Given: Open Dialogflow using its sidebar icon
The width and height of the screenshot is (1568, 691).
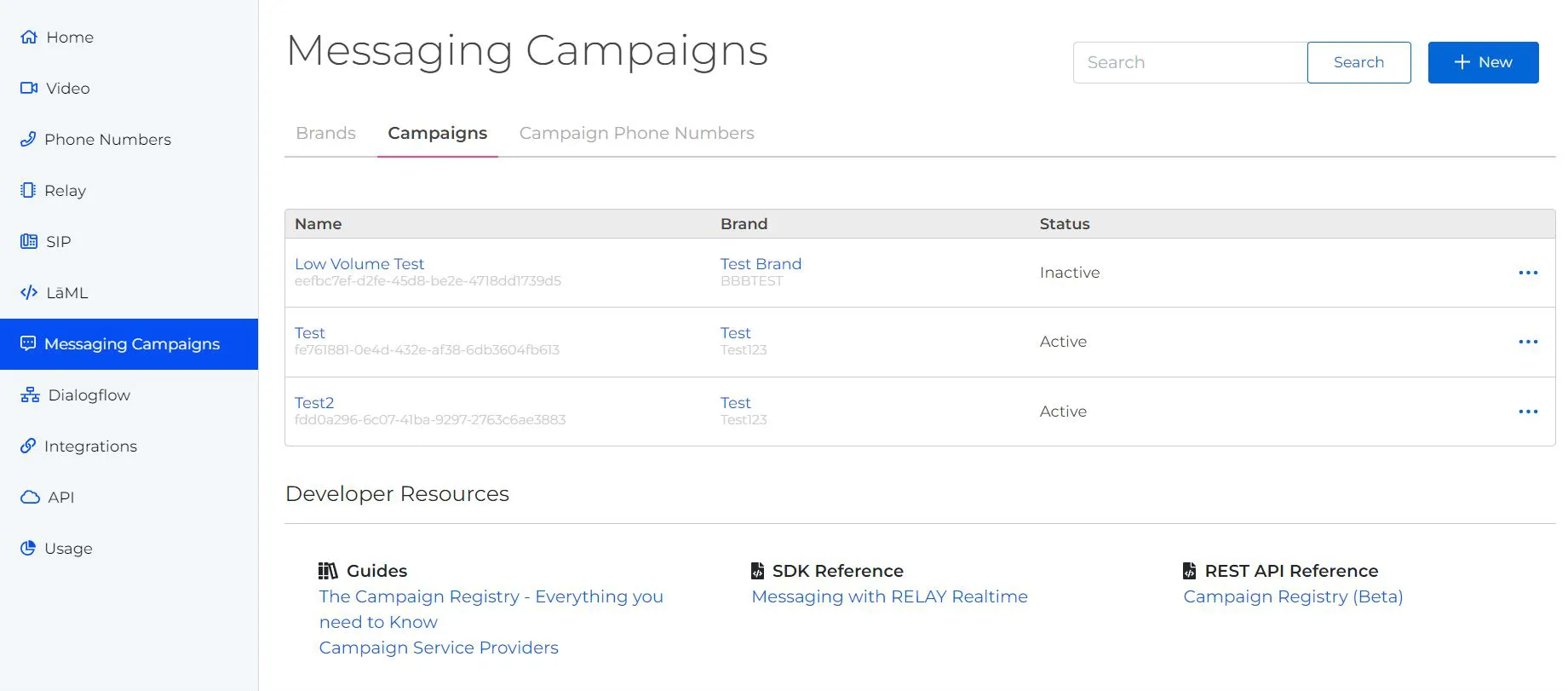Looking at the screenshot, I should pos(29,394).
